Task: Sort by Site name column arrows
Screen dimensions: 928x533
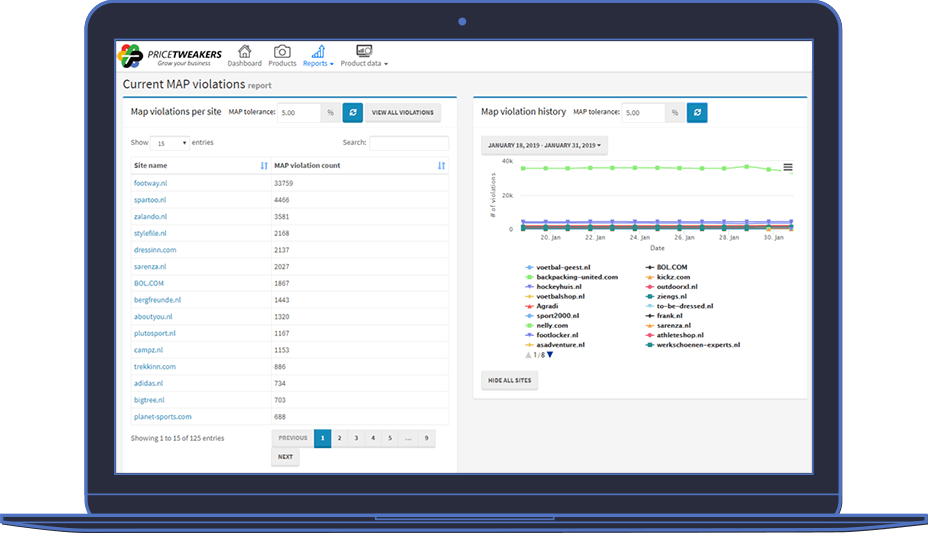Action: point(264,165)
